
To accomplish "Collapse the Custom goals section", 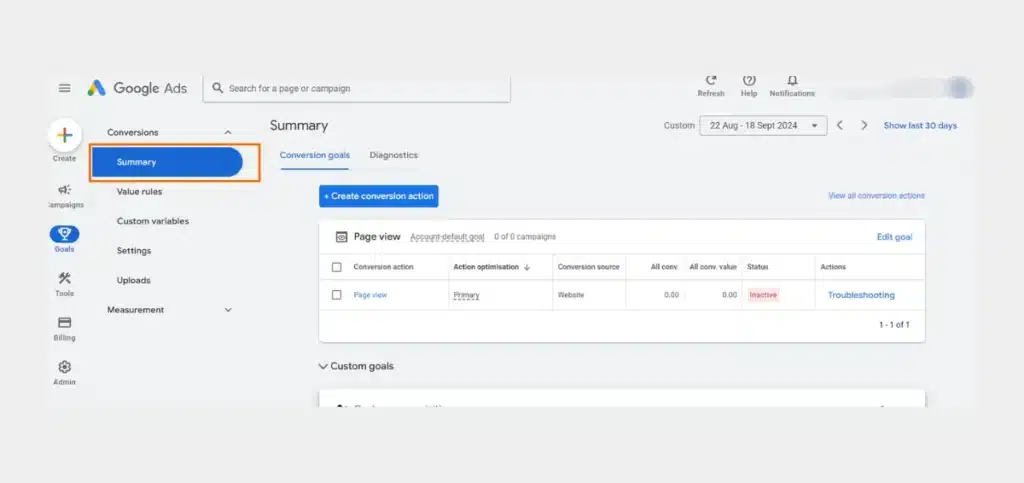I will click(323, 366).
